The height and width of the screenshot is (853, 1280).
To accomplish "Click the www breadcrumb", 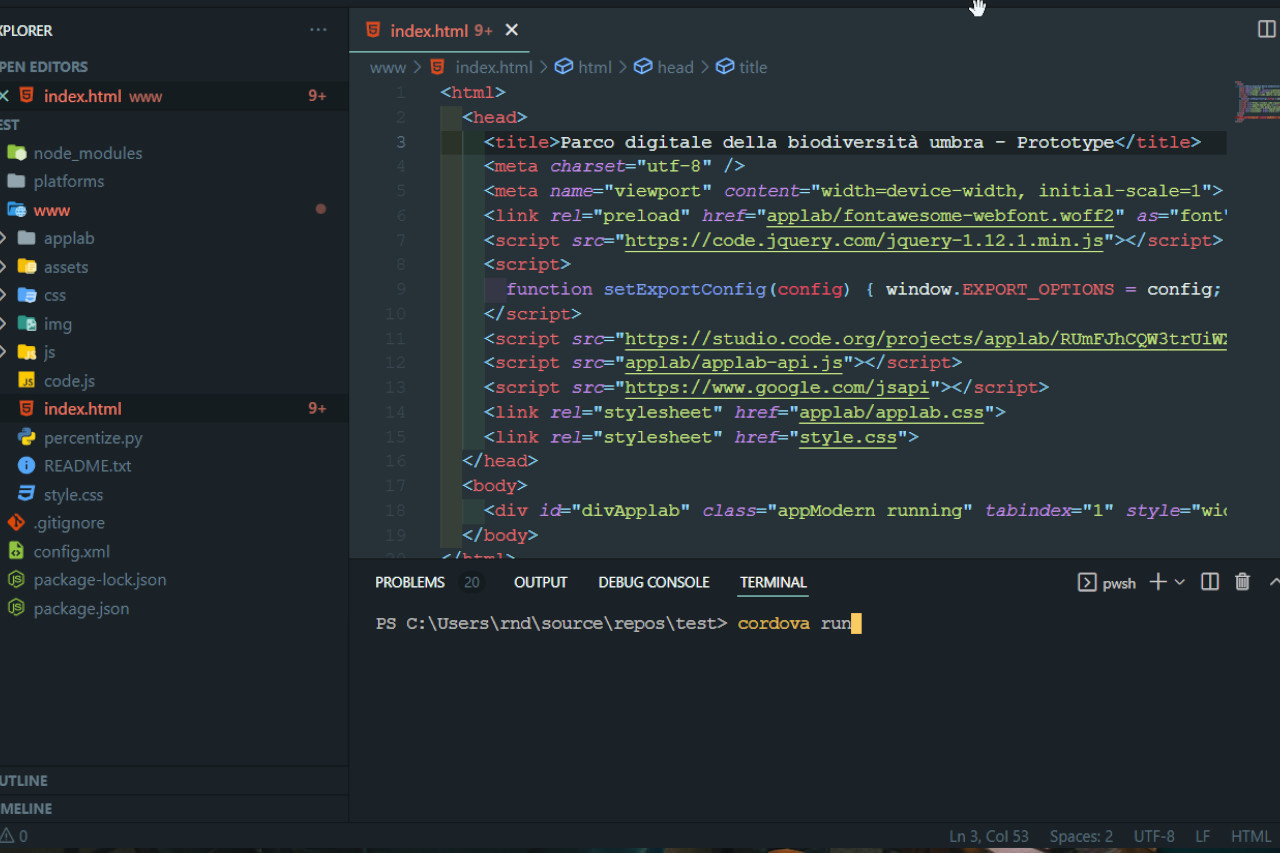I will (x=388, y=68).
